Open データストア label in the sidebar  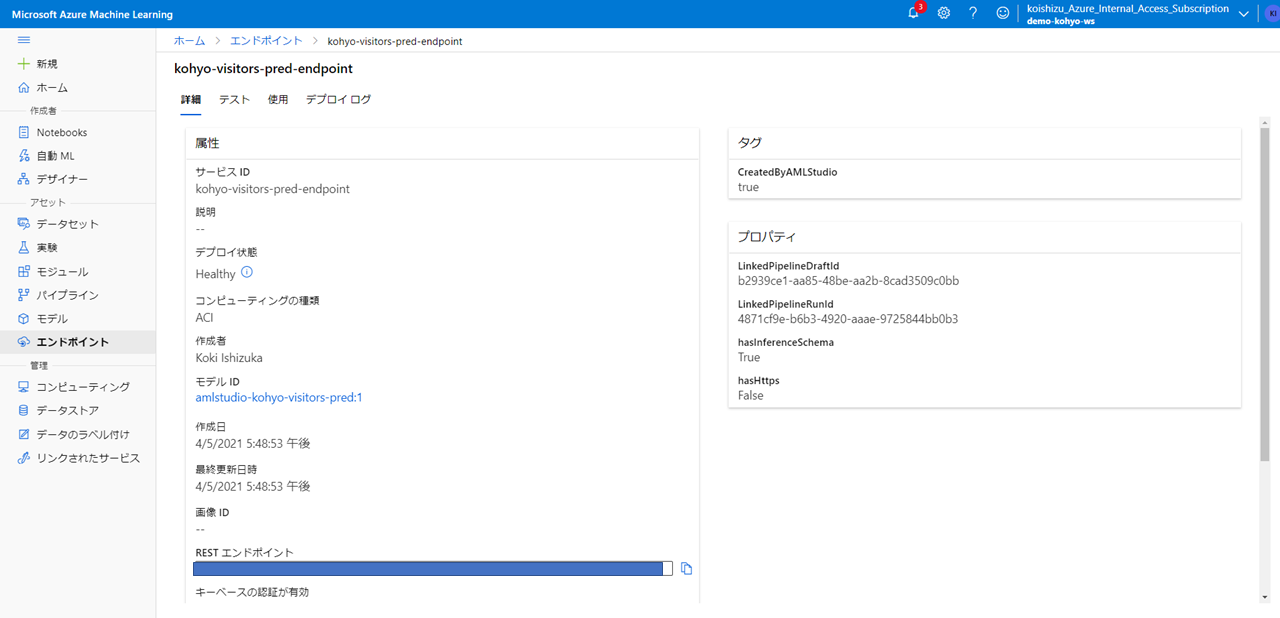point(68,411)
